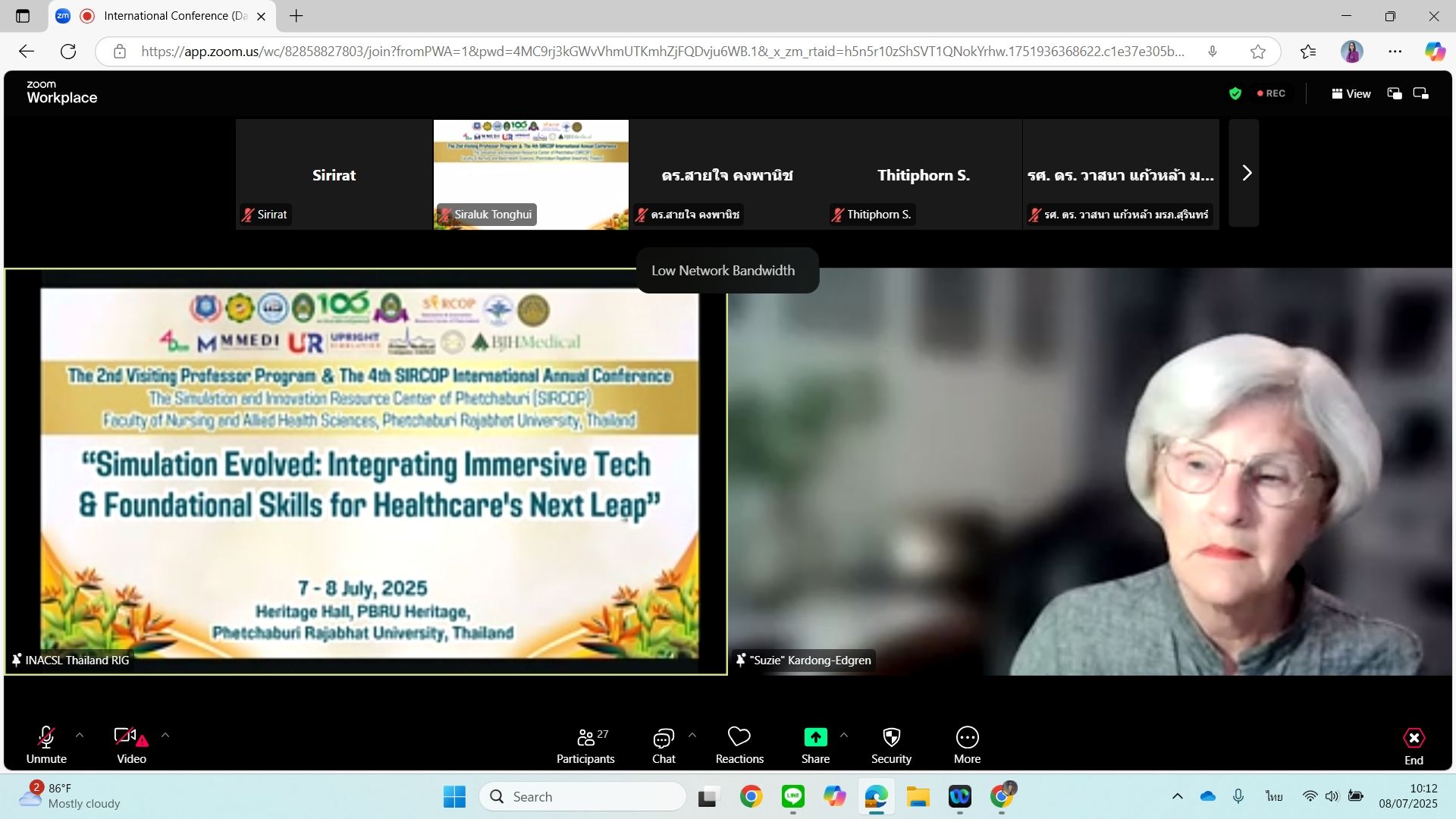1456x819 pixels.
Task: Open the View layout menu
Action: pos(1351,93)
